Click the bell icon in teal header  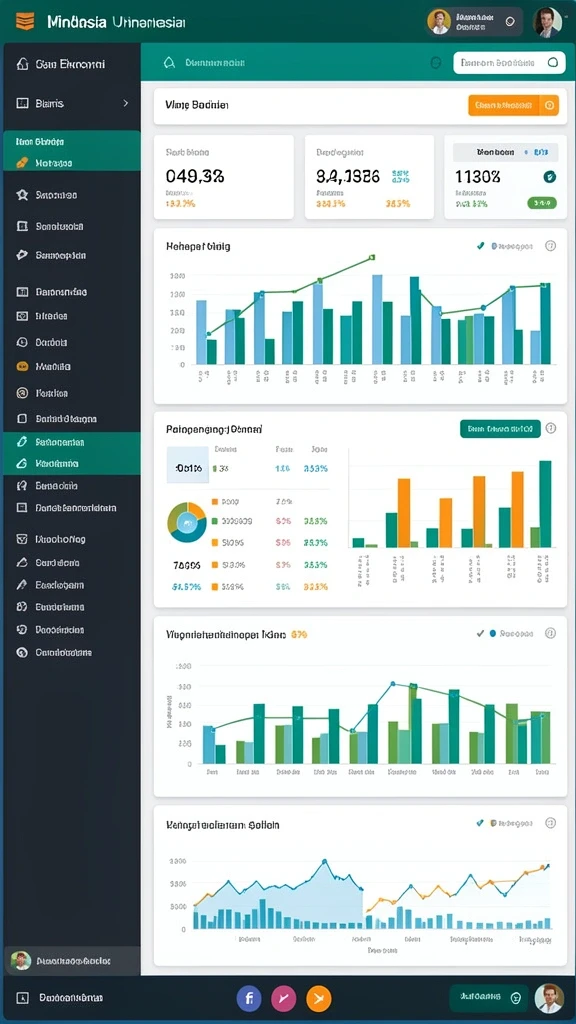coord(169,63)
